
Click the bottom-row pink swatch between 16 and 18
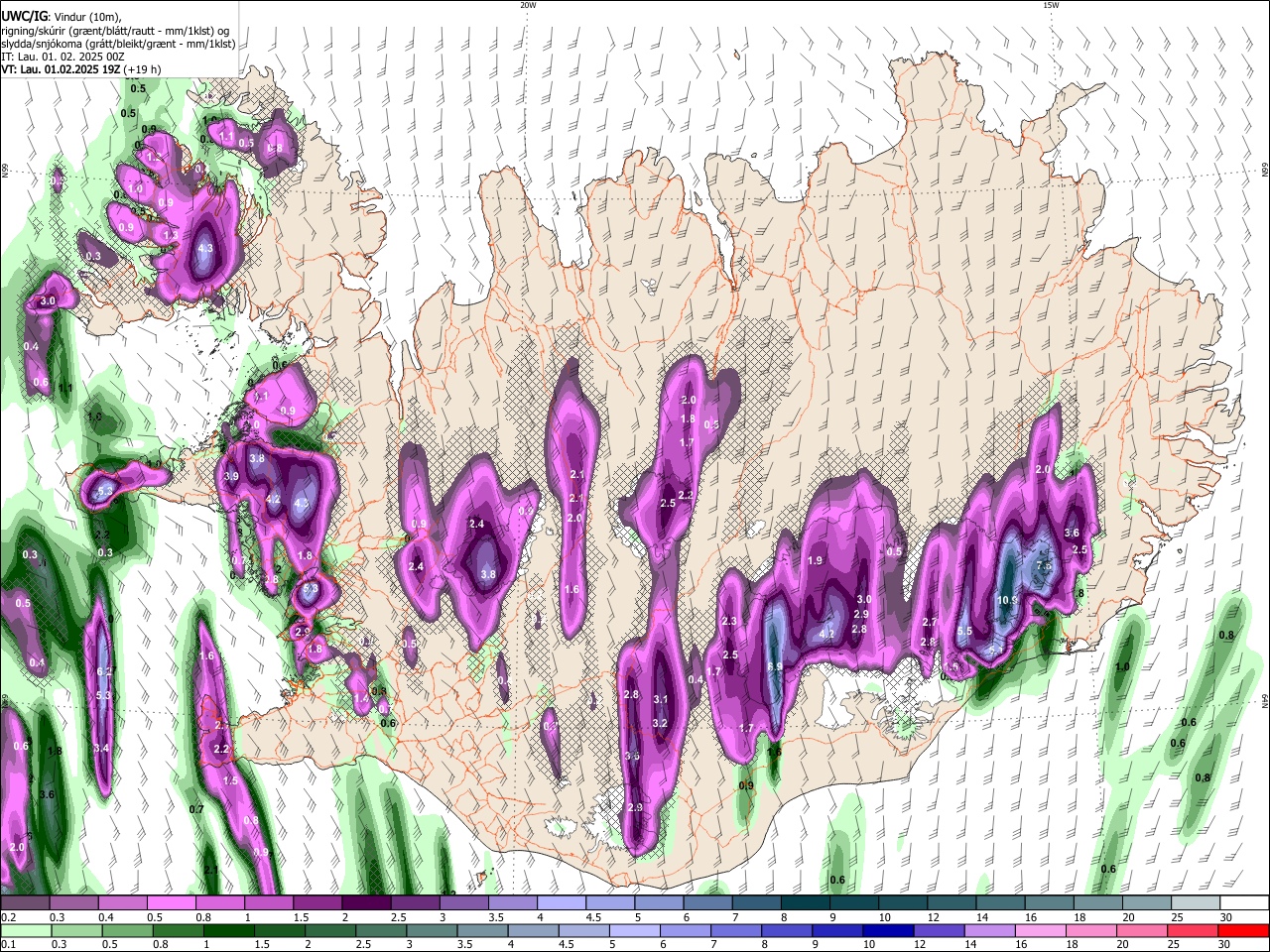(1040, 930)
